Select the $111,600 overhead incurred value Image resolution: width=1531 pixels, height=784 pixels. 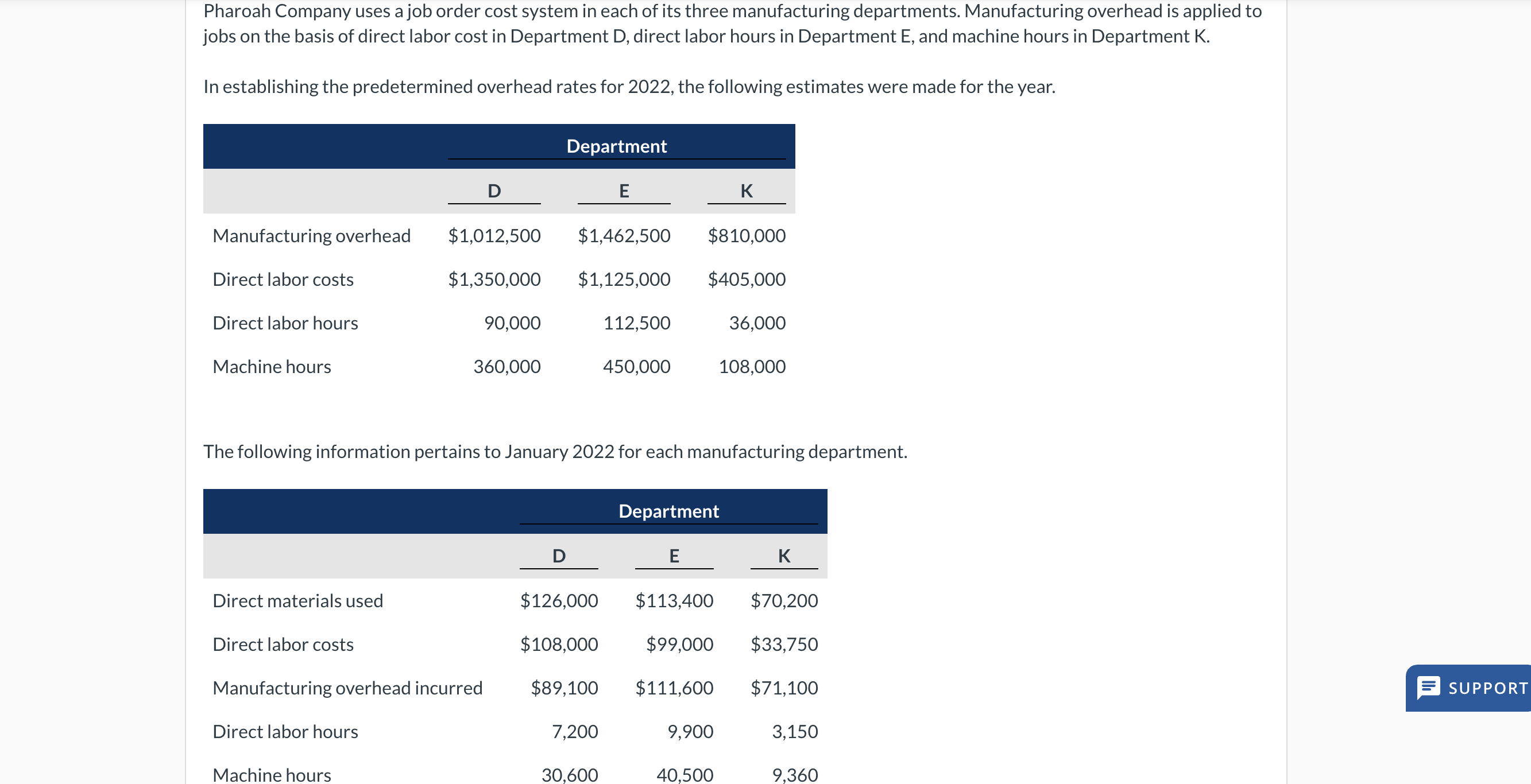click(x=675, y=688)
